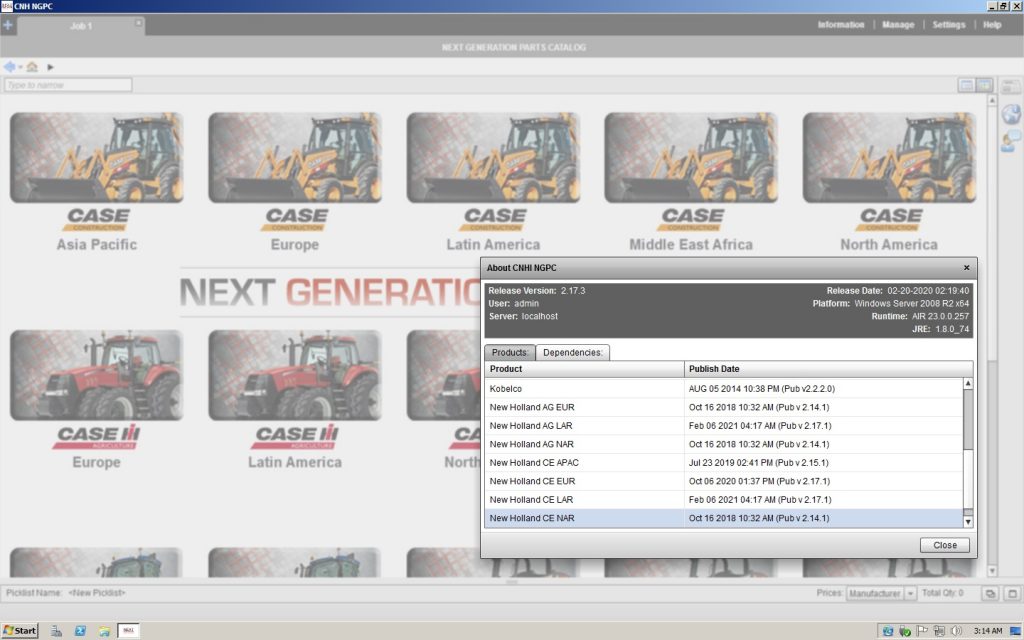The height and width of the screenshot is (640, 1024).
Task: Click down arrow of products list scrollbar
Action: pos(968,522)
